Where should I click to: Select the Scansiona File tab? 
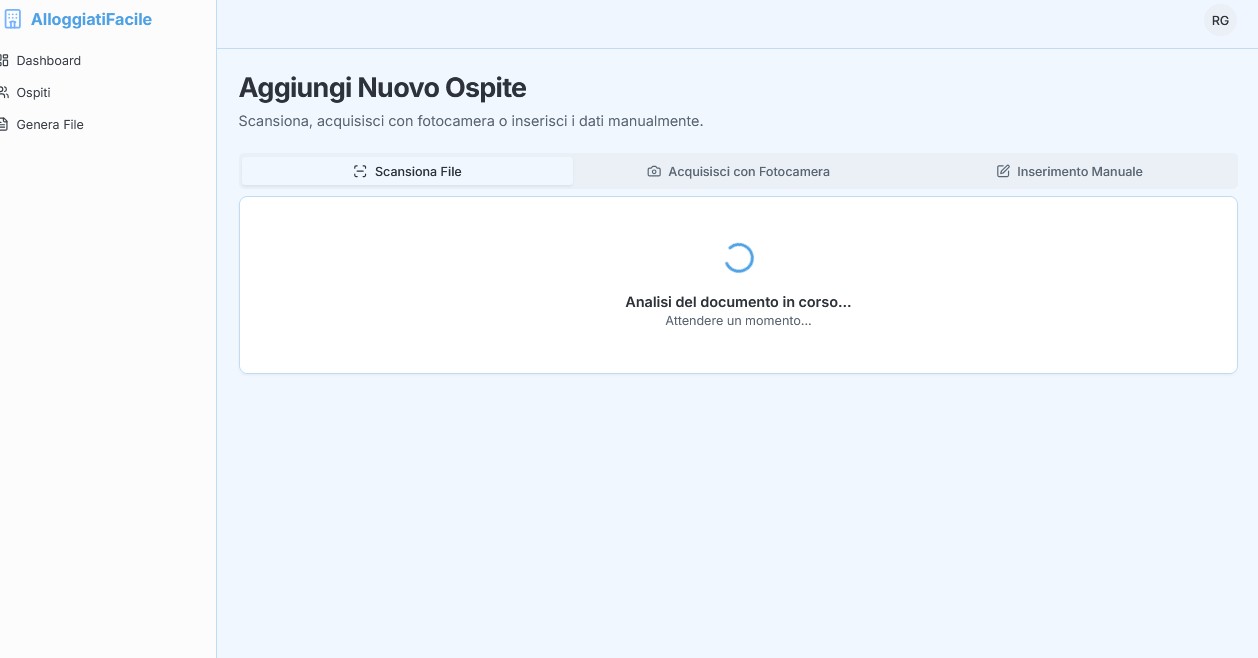click(x=407, y=171)
